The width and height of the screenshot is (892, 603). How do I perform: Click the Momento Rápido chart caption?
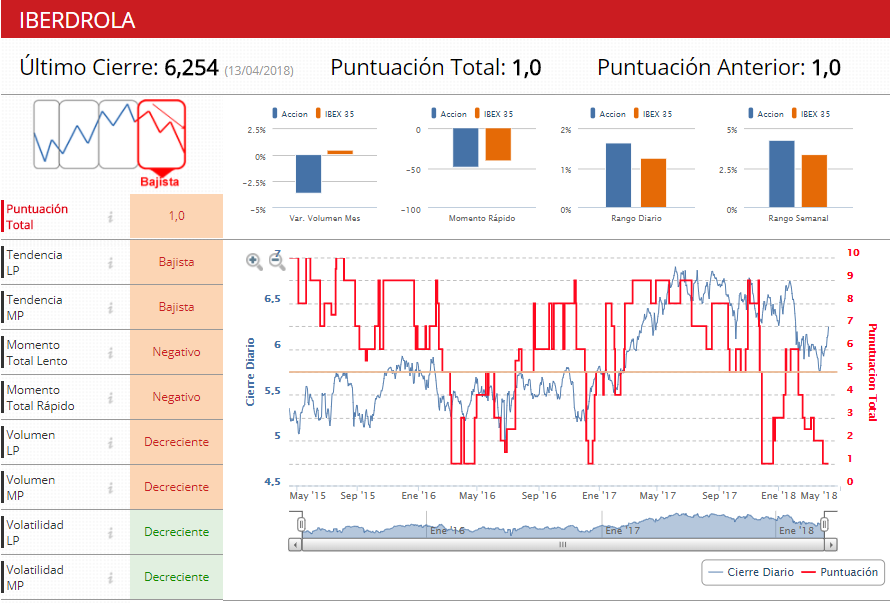coord(482,218)
